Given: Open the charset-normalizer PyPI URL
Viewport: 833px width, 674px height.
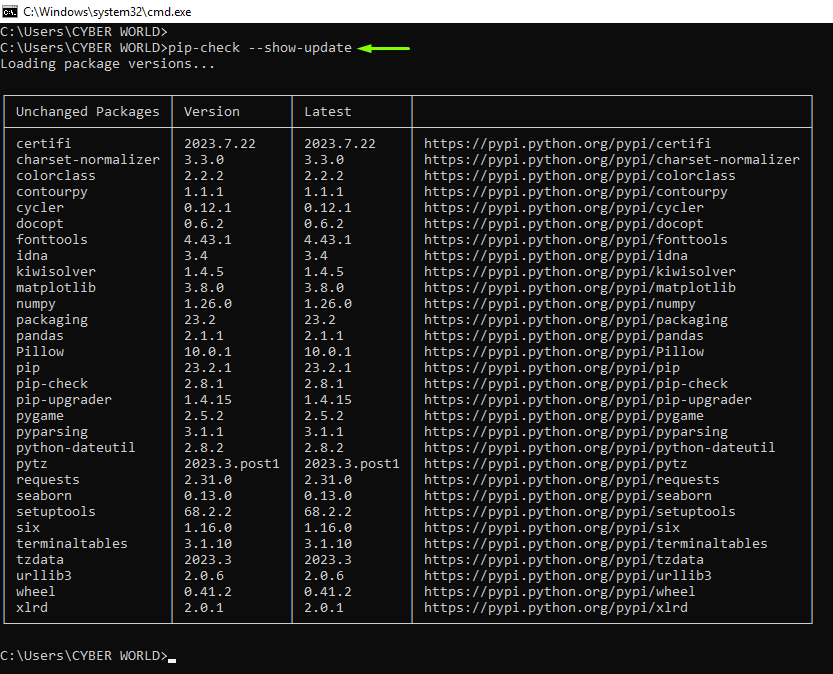Looking at the screenshot, I should point(611,159).
